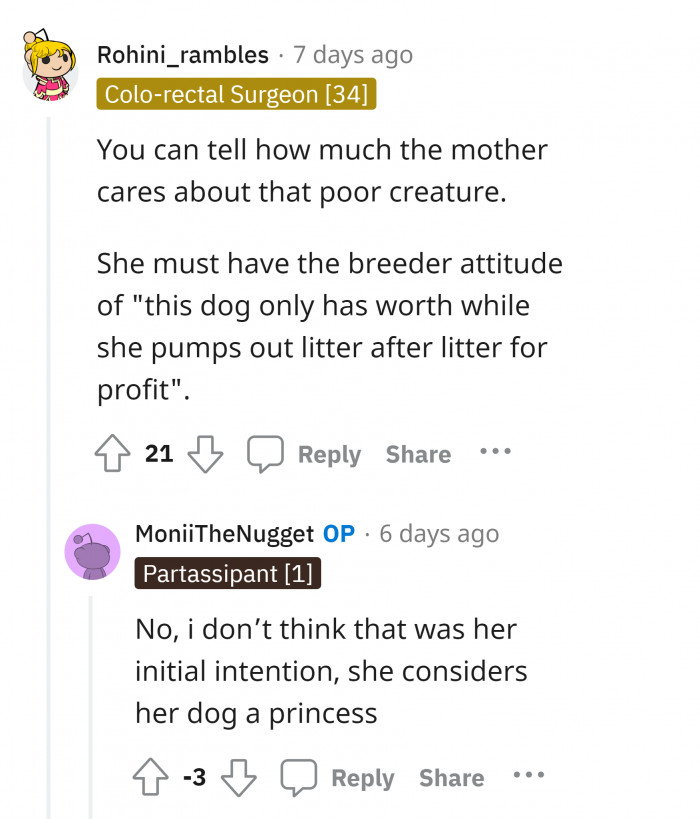Open MoniiTheNugget user profile
This screenshot has width=700, height=819.
tap(224, 533)
